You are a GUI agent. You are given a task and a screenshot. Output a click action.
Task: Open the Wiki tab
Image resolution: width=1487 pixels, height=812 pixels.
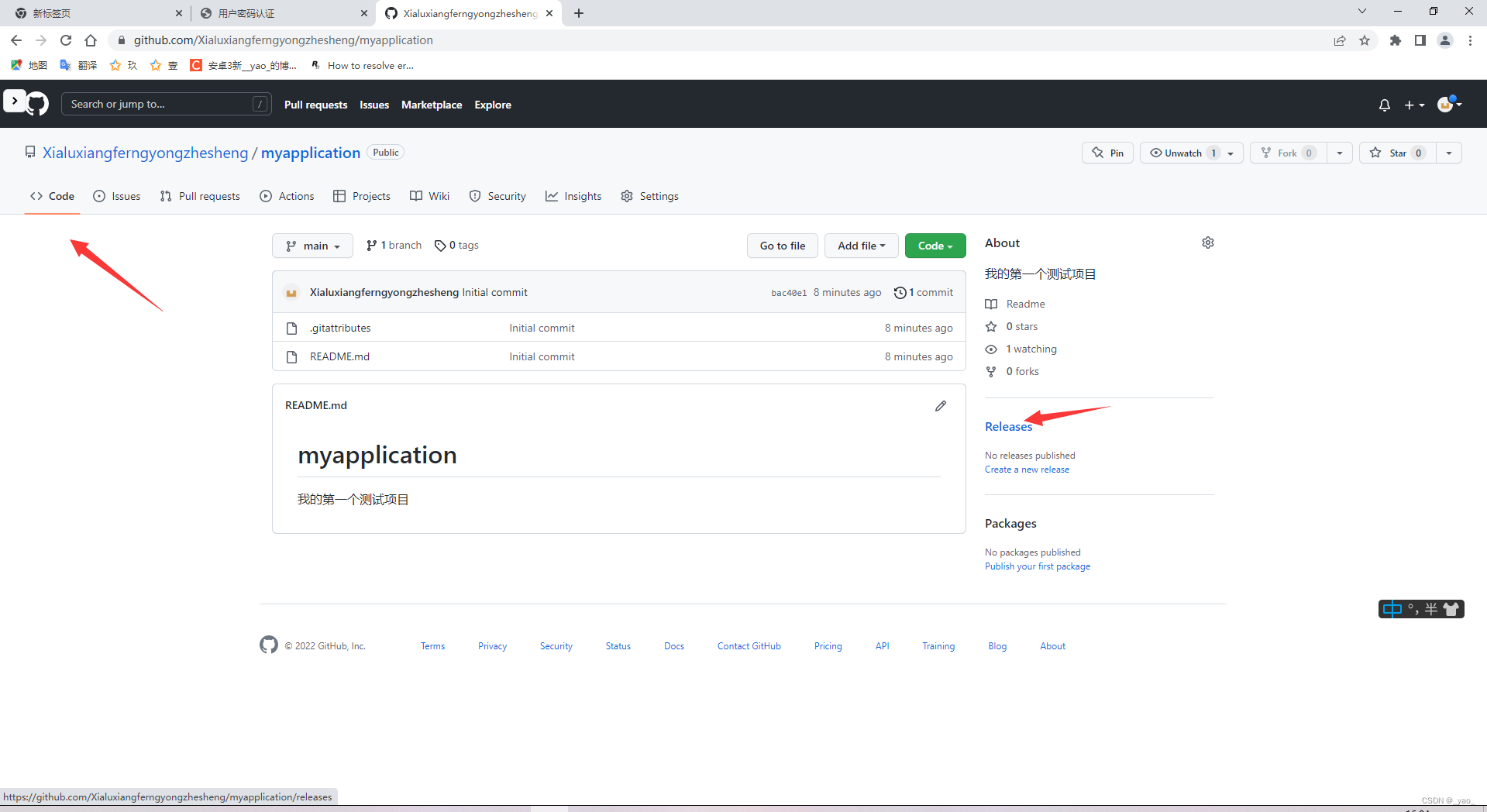430,196
